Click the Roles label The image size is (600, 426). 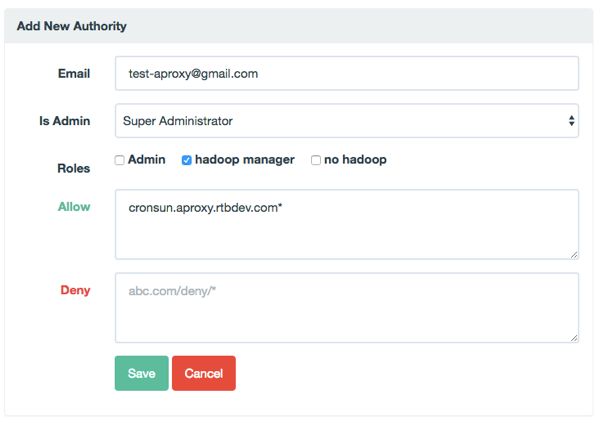click(x=73, y=168)
